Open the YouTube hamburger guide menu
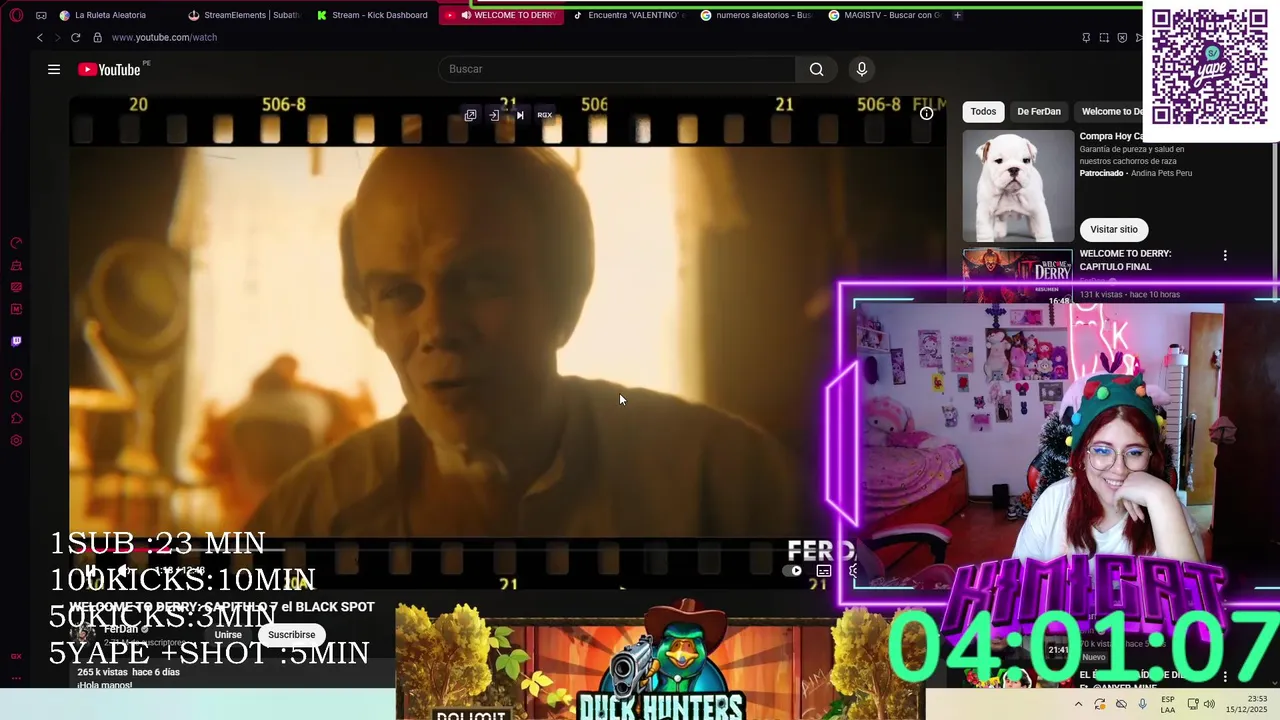The height and width of the screenshot is (720, 1280). 54,69
